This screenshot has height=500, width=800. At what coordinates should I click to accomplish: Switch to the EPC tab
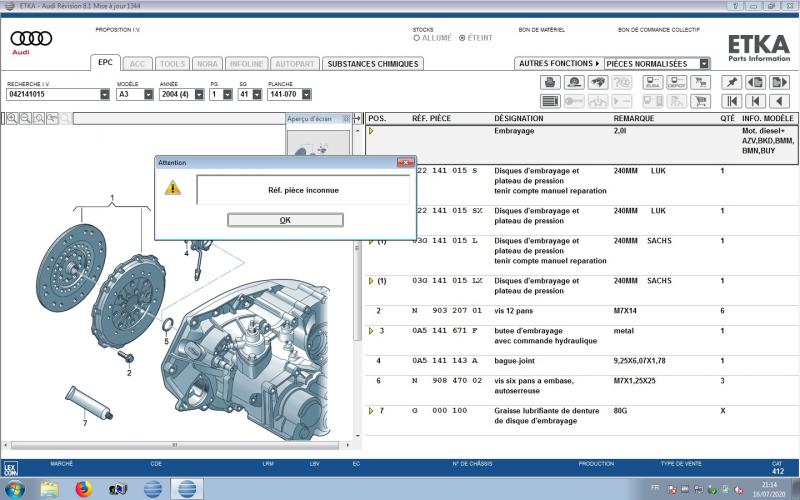pyautogui.click(x=106, y=63)
